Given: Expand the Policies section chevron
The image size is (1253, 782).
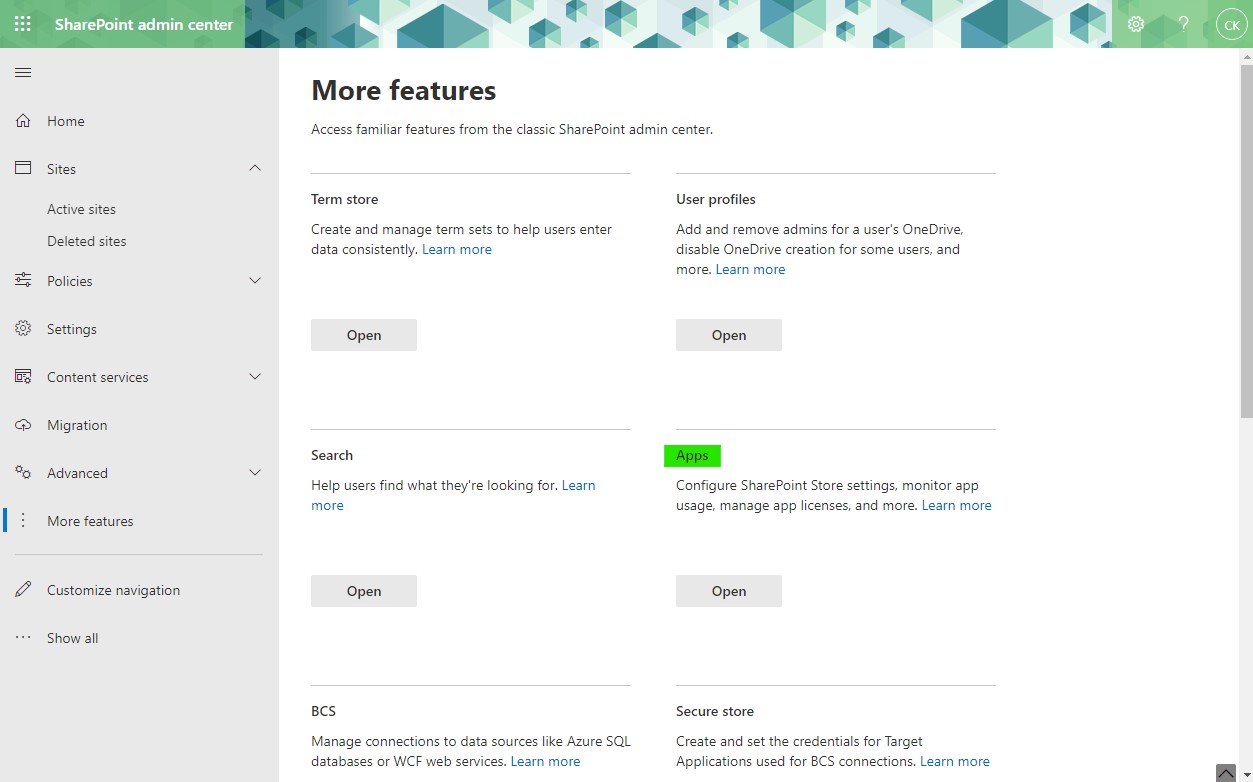Looking at the screenshot, I should point(255,281).
